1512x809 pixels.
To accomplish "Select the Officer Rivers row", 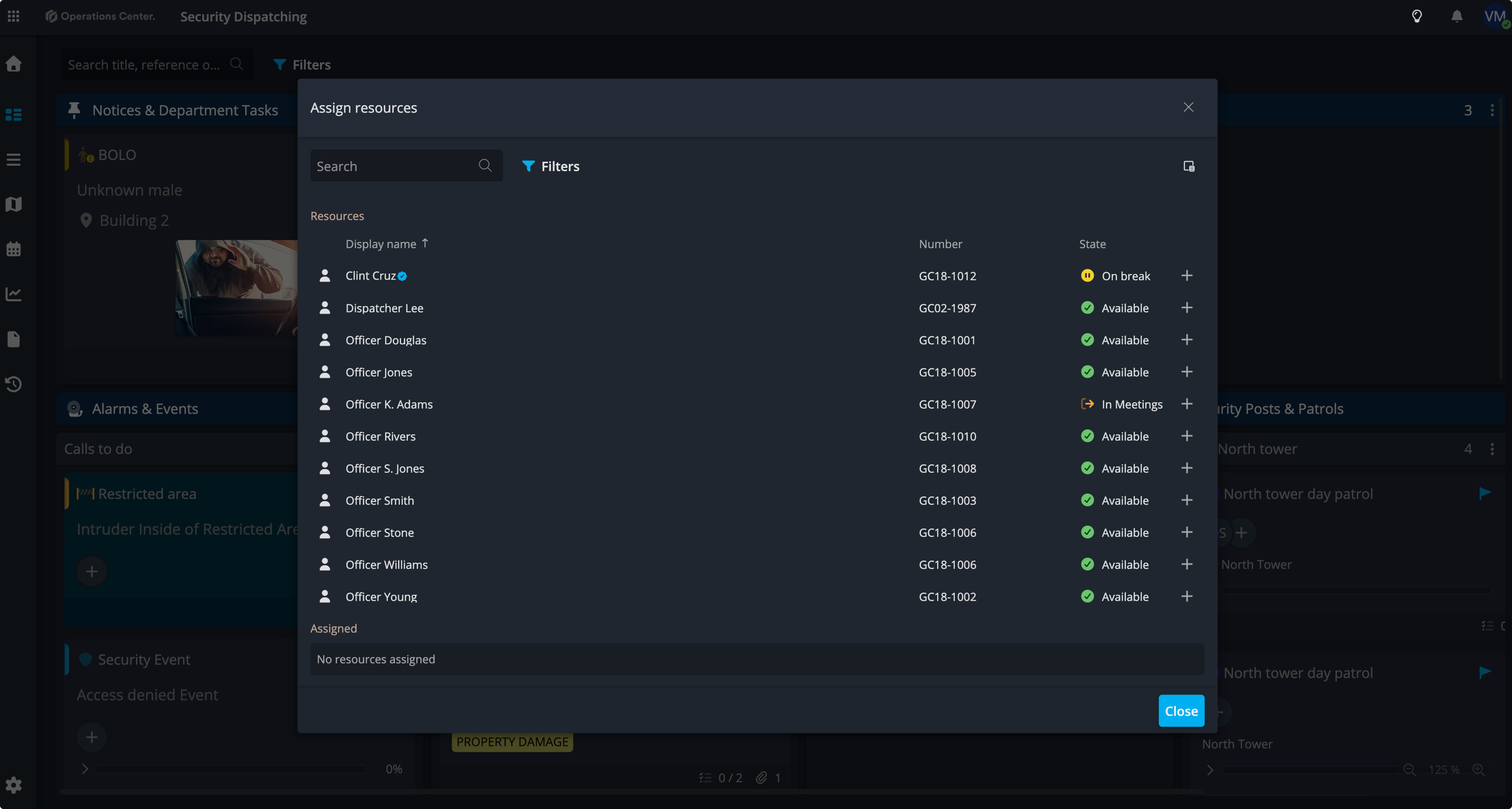I will click(x=380, y=436).
